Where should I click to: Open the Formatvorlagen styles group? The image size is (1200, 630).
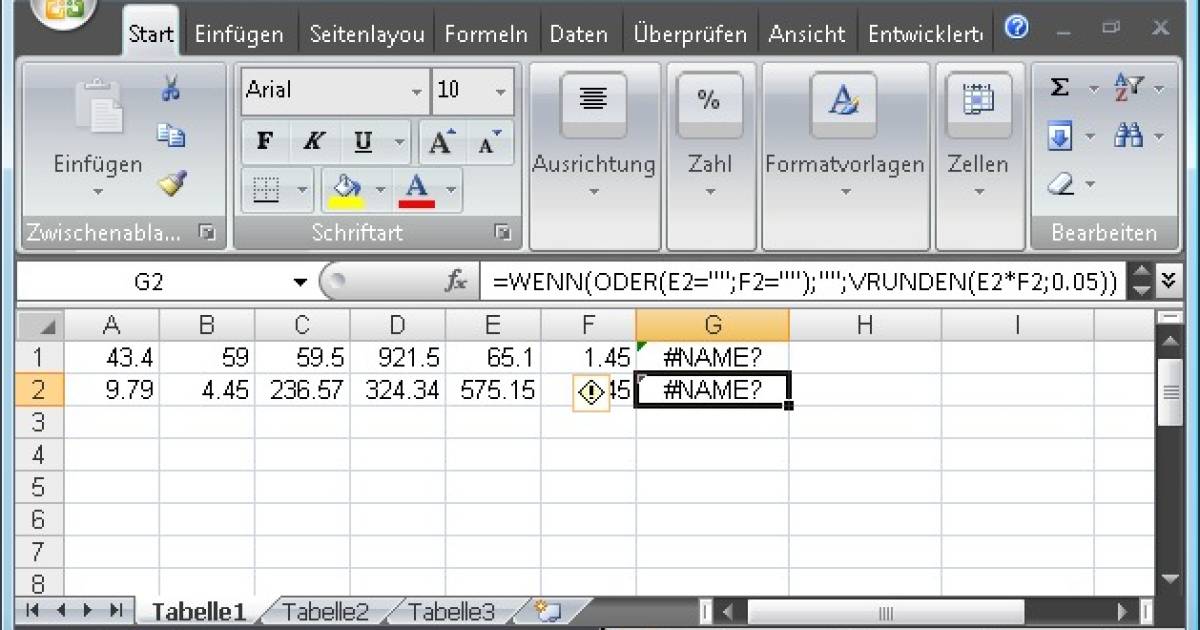tap(844, 155)
